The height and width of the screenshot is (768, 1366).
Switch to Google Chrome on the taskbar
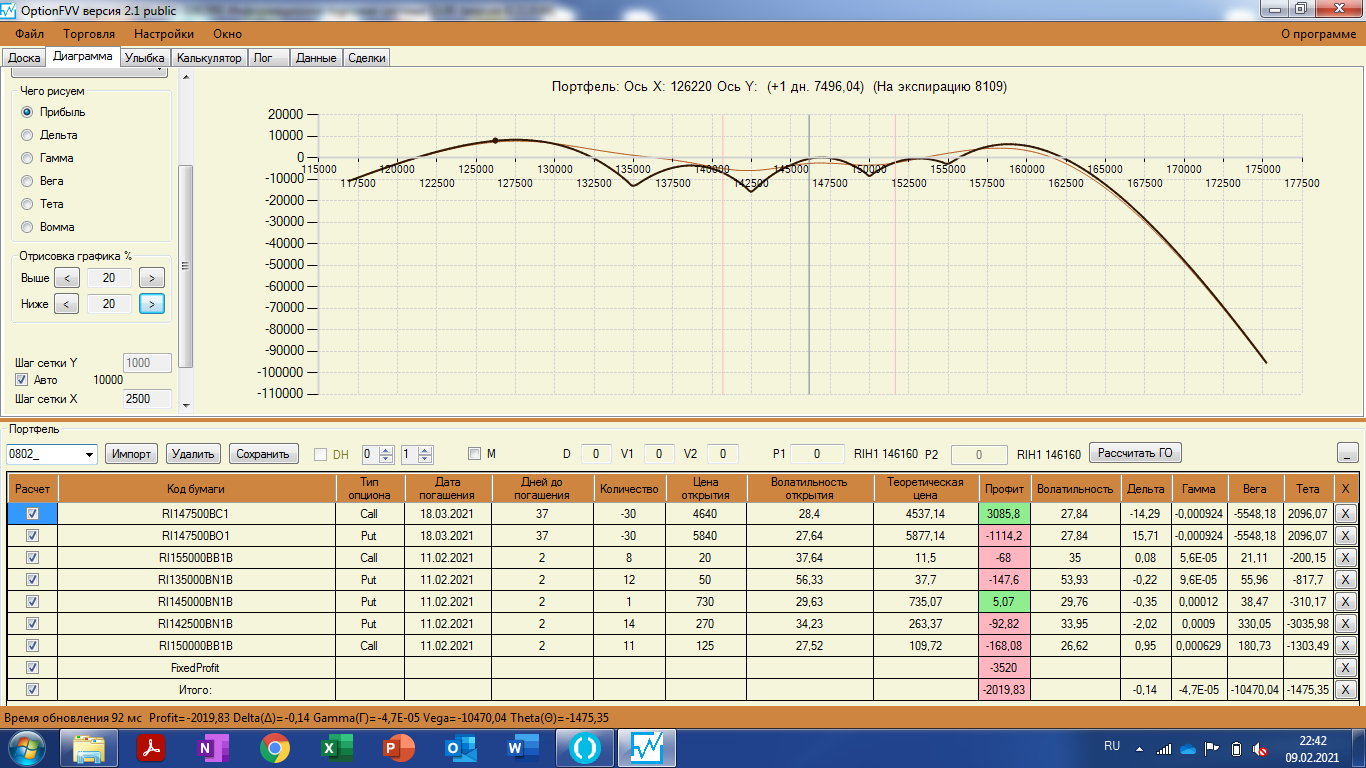[275, 748]
